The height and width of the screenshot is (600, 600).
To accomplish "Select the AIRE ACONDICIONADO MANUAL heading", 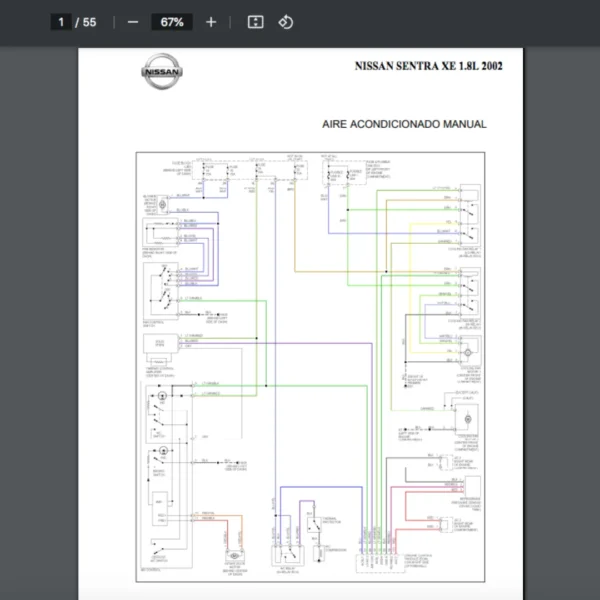I will tap(404, 124).
